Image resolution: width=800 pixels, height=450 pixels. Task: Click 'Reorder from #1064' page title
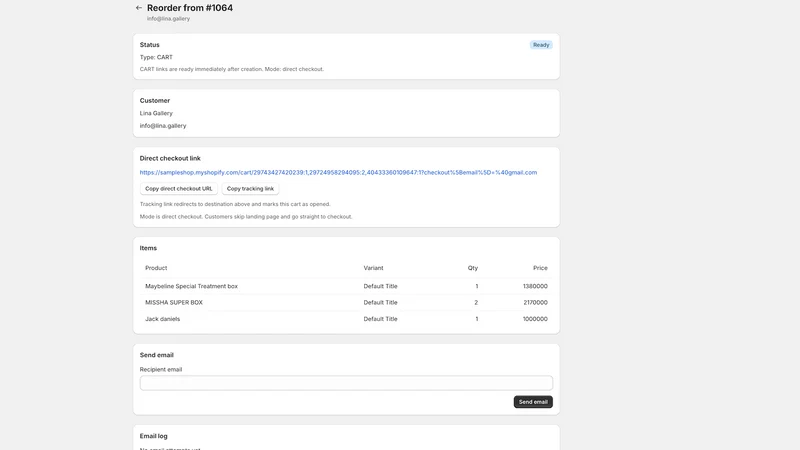click(x=190, y=8)
